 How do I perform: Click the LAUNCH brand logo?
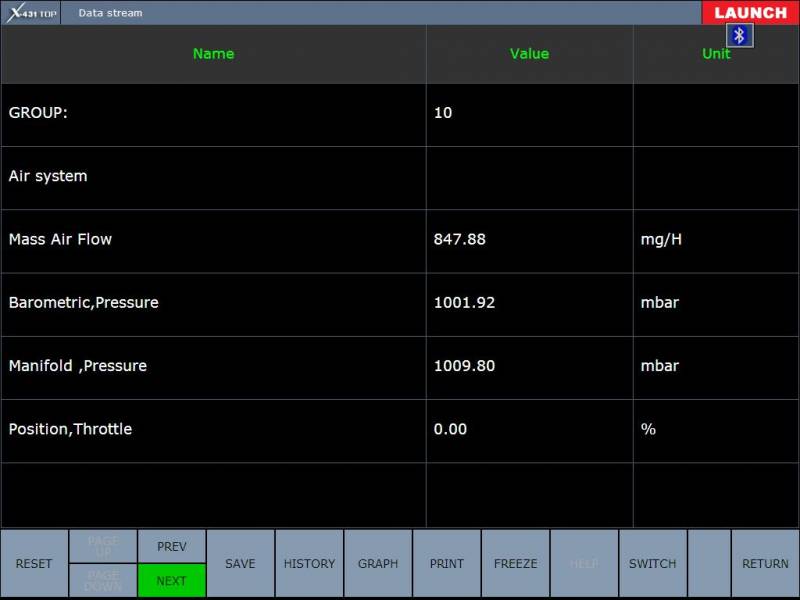750,13
